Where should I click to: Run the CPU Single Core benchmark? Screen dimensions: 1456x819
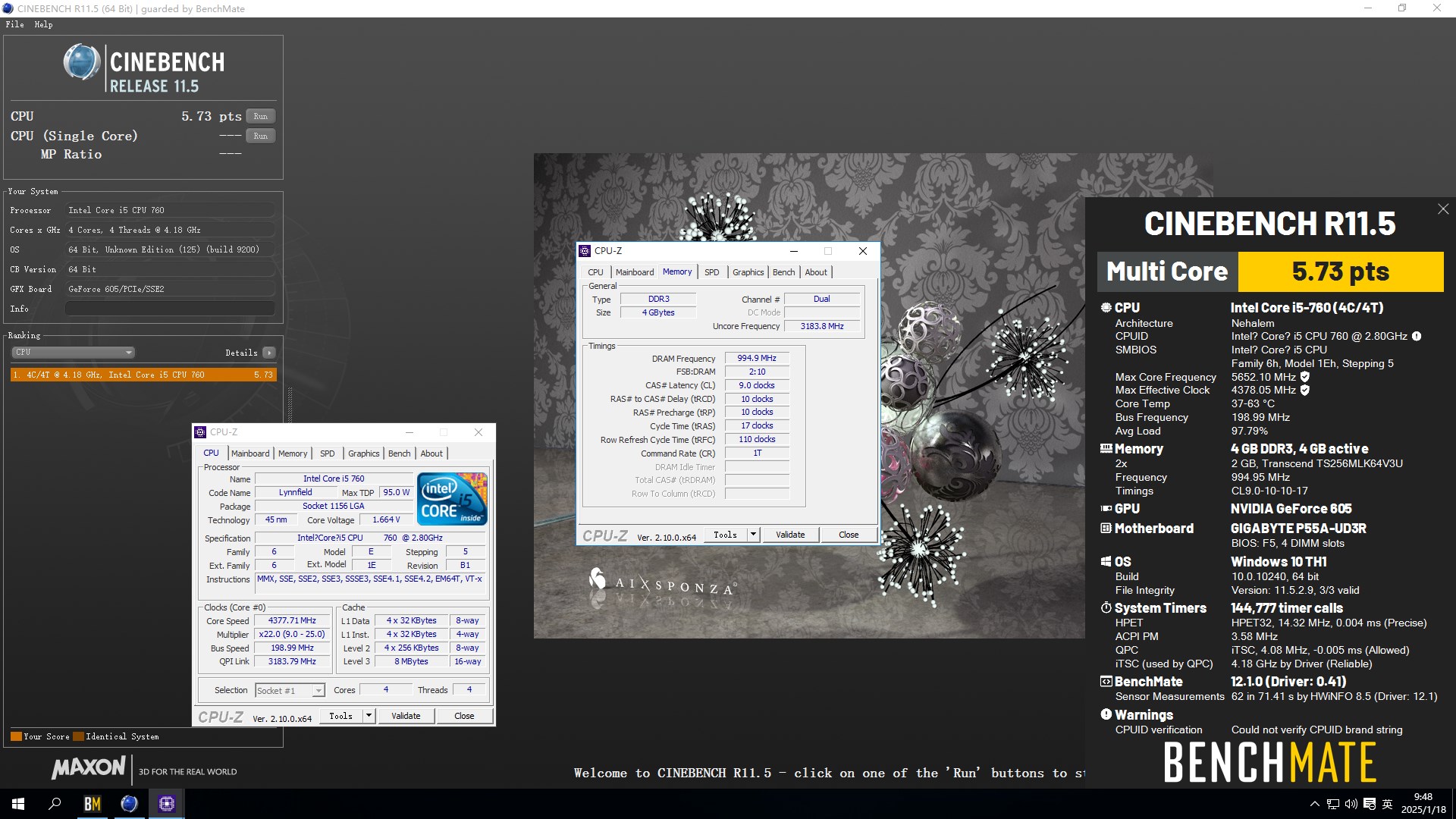coord(260,136)
